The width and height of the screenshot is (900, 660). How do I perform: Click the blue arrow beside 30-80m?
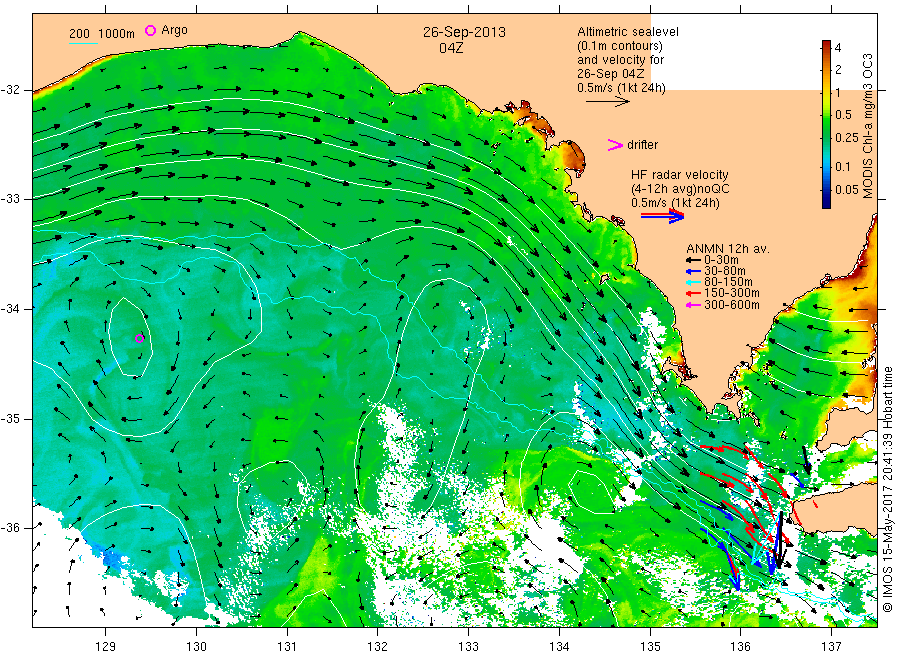(693, 271)
